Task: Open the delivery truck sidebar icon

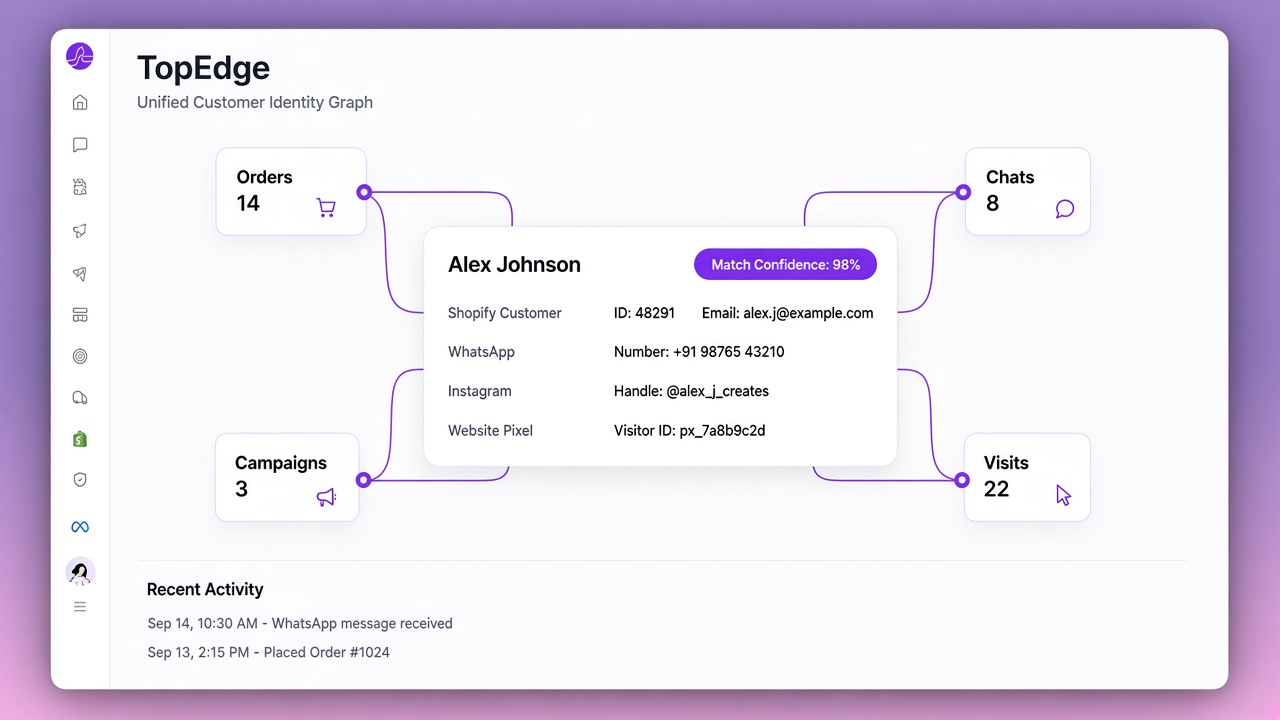Action: click(x=80, y=398)
